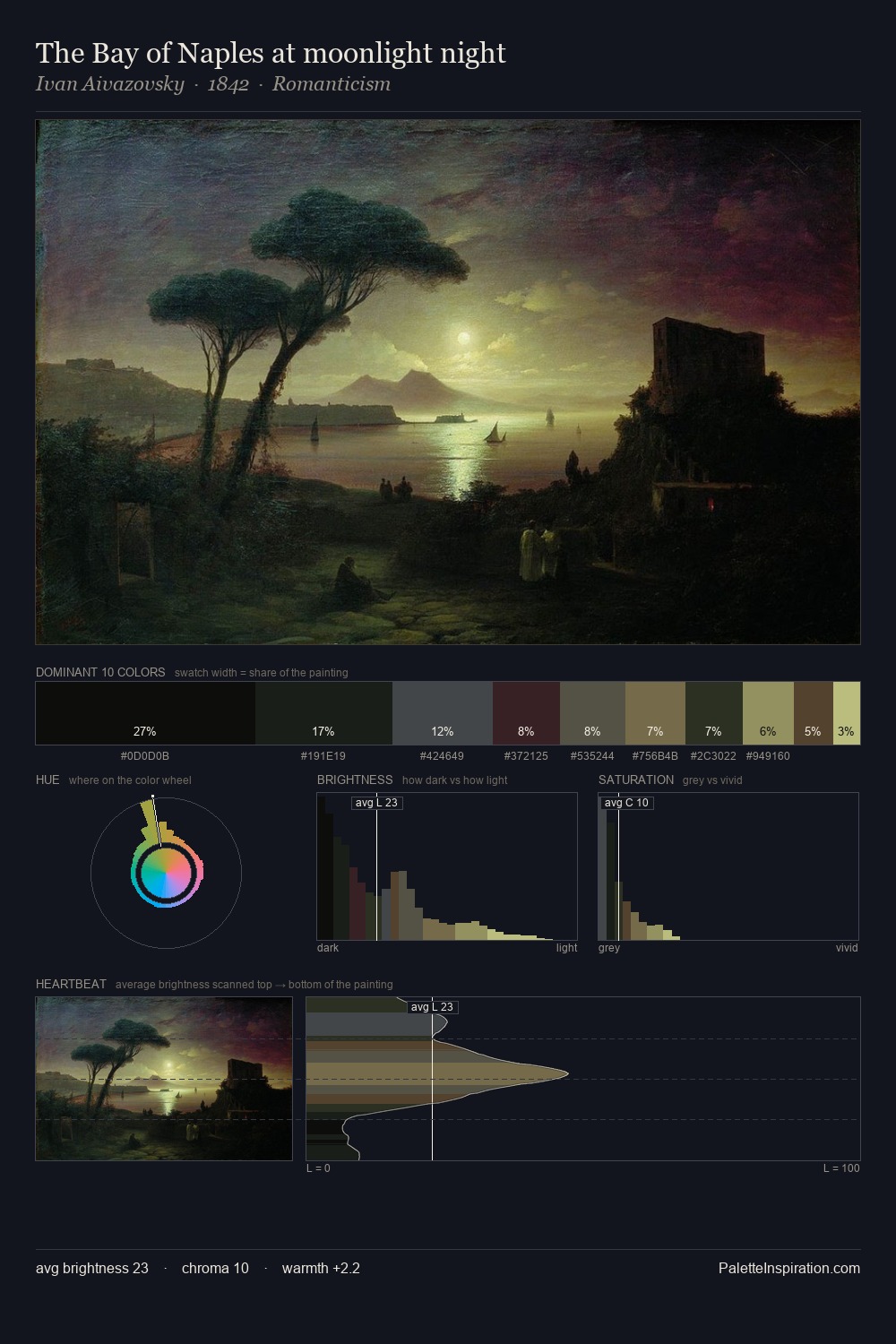Click the title The Bay of Naples at moonlight night
Image resolution: width=896 pixels, height=1344 pixels.
point(271,53)
